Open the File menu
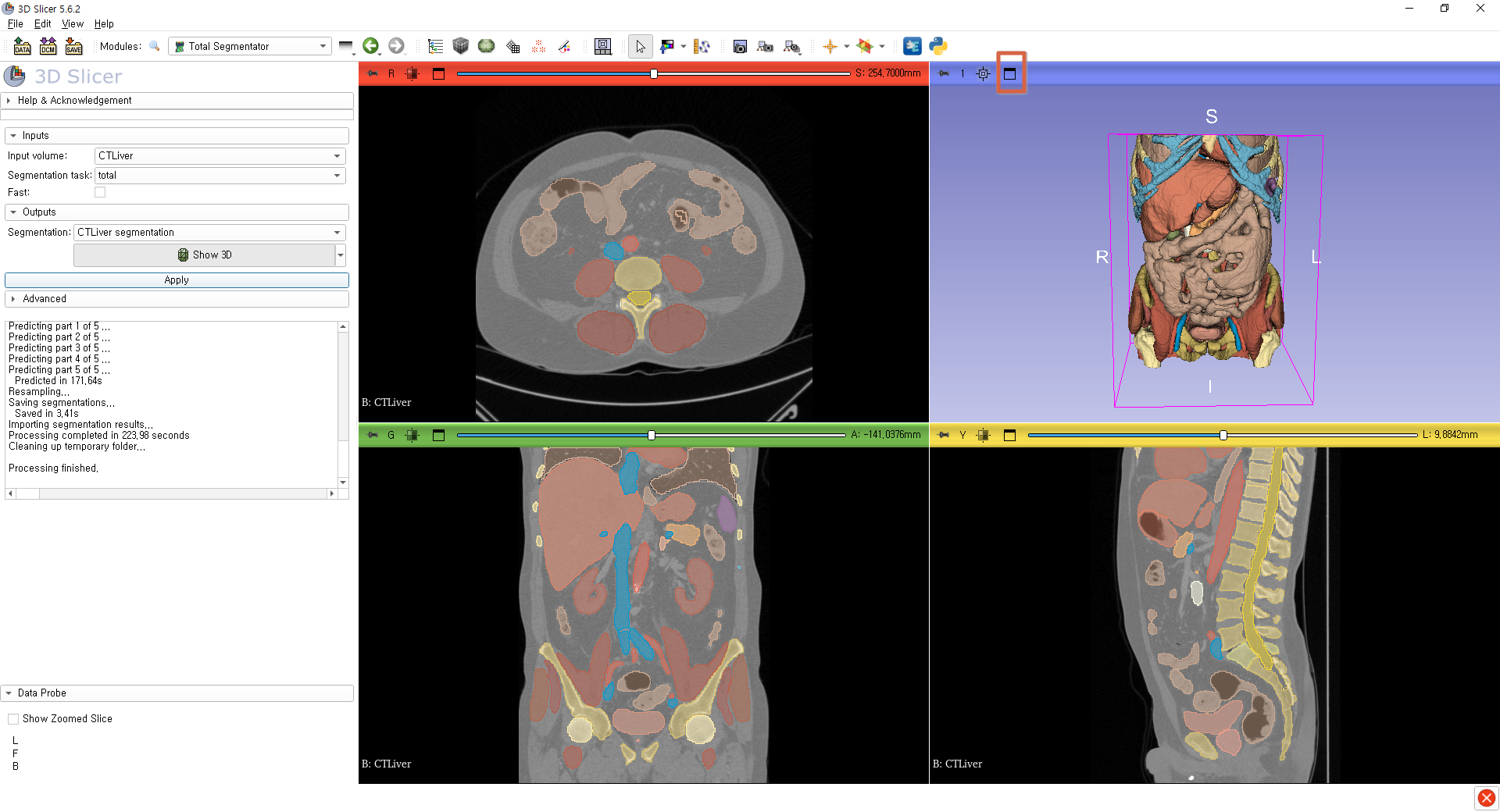The image size is (1500, 812). coord(15,24)
